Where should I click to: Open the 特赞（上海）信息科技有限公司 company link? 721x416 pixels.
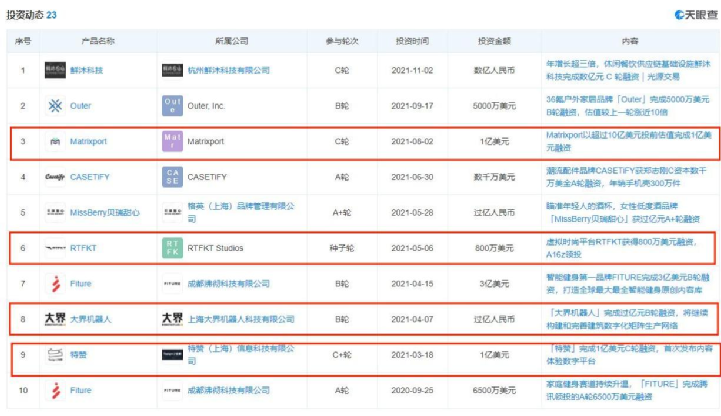[x=241, y=354]
